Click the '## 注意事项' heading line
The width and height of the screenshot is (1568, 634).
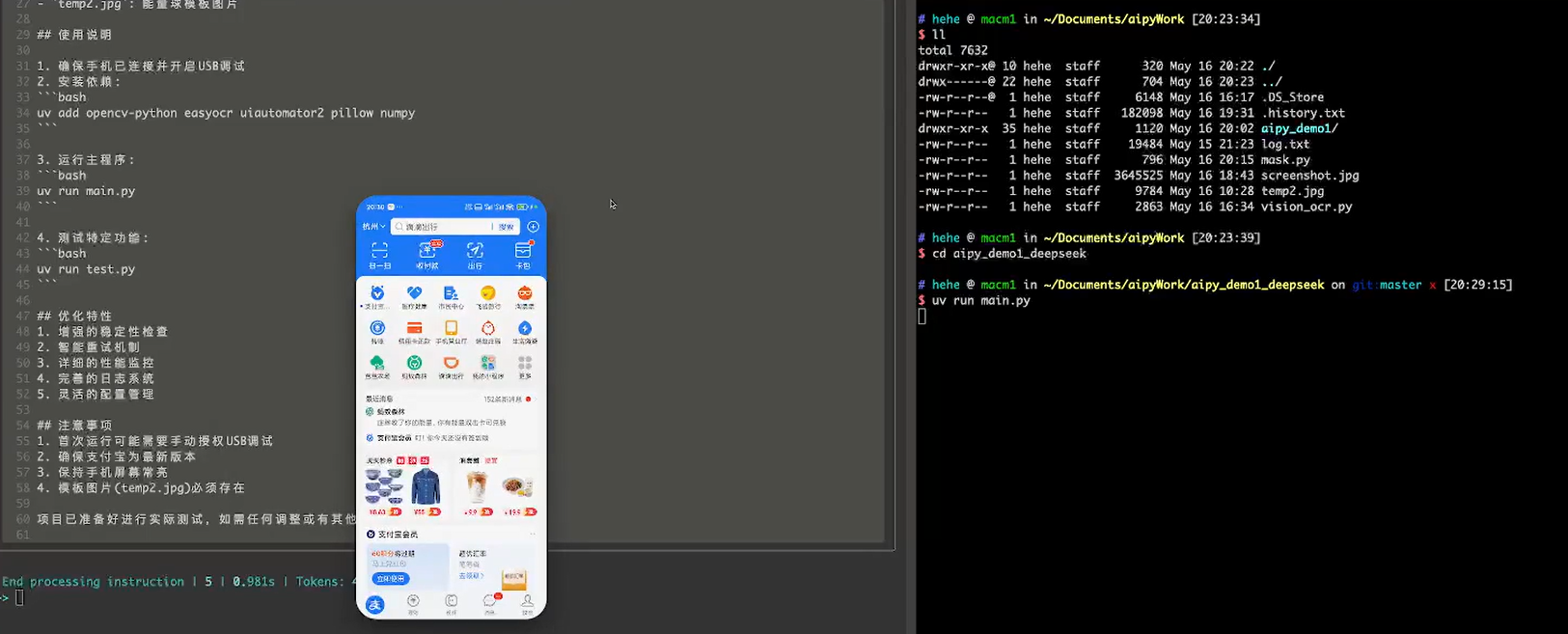pos(74,426)
